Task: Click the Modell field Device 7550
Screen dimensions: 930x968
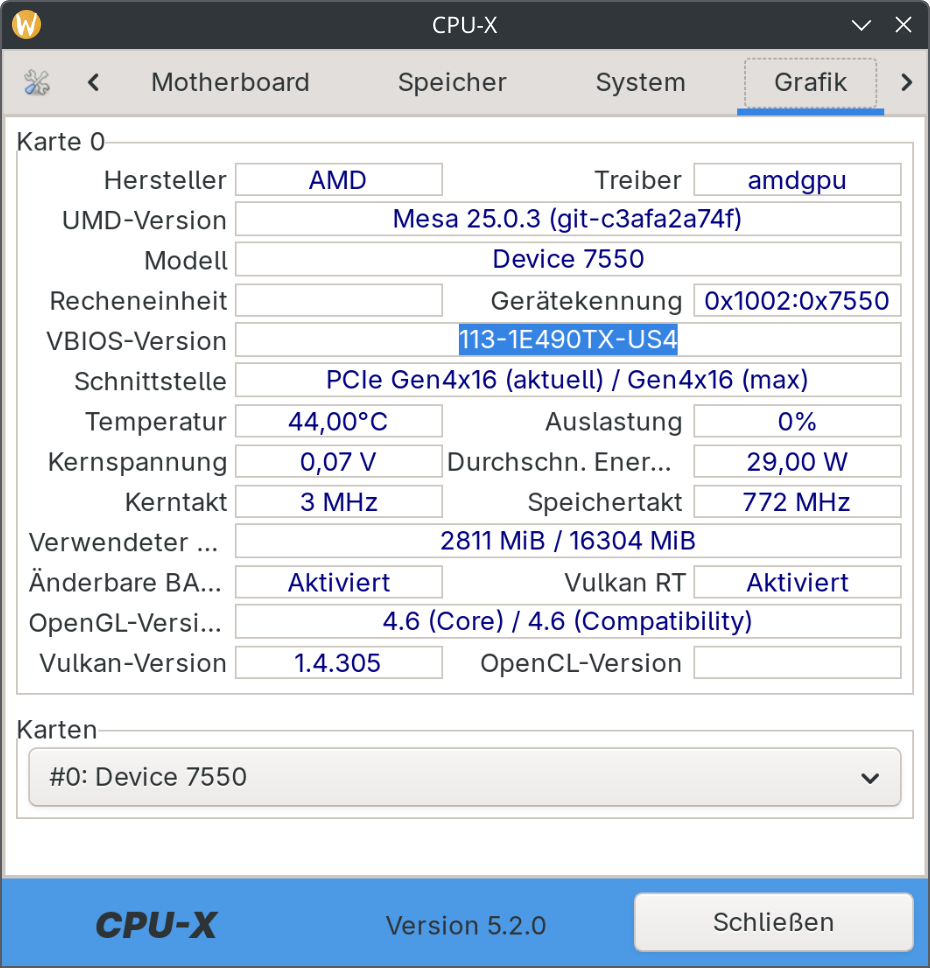Action: pyautogui.click(x=568, y=259)
